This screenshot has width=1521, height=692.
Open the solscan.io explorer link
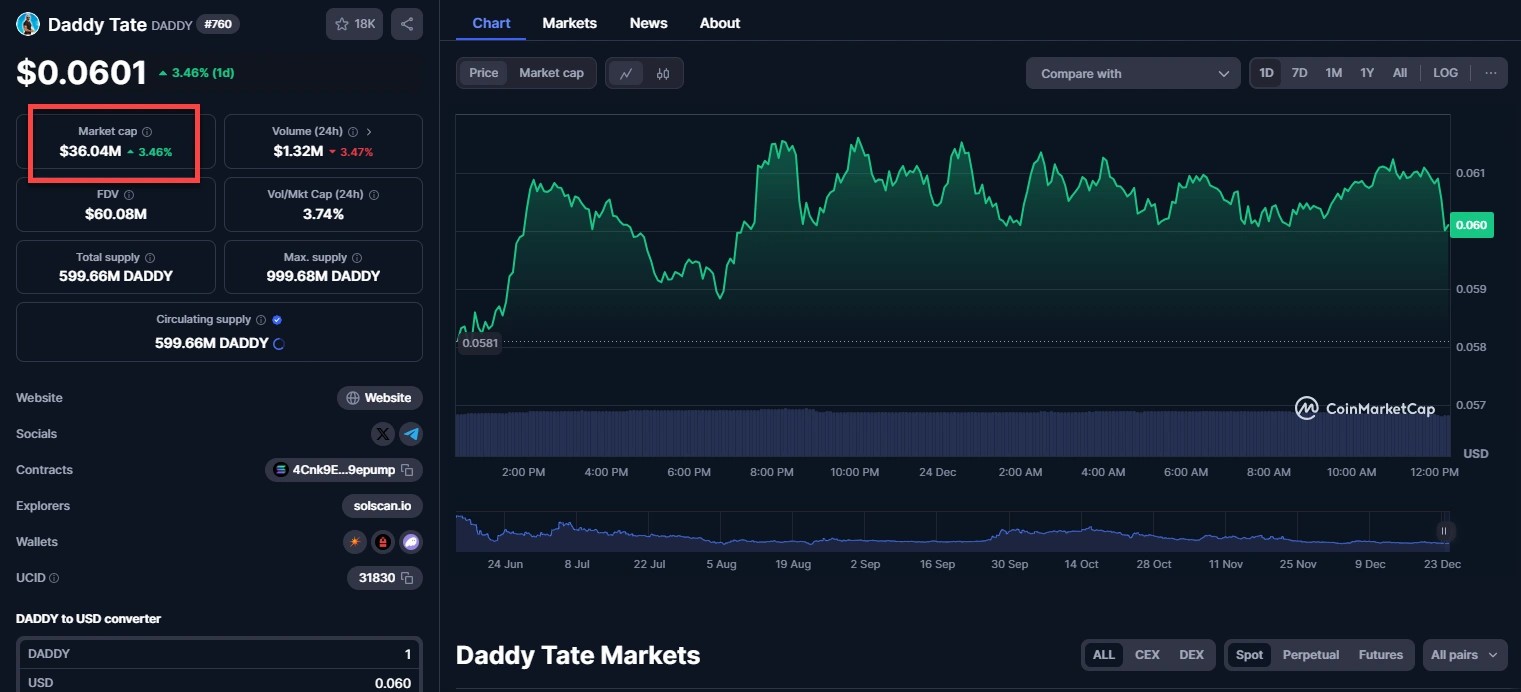(x=382, y=506)
